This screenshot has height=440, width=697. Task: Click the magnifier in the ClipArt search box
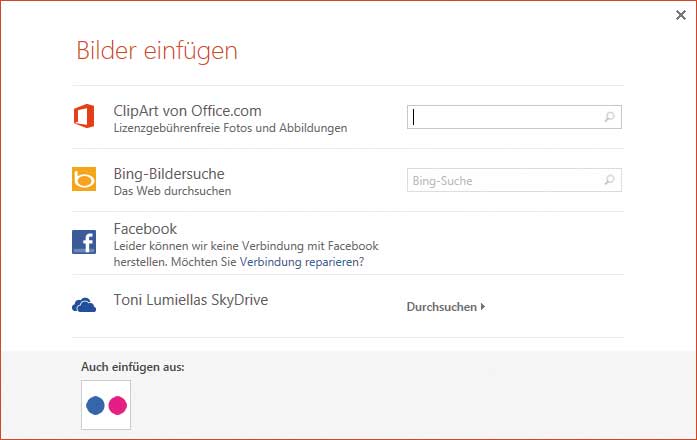[x=609, y=117]
